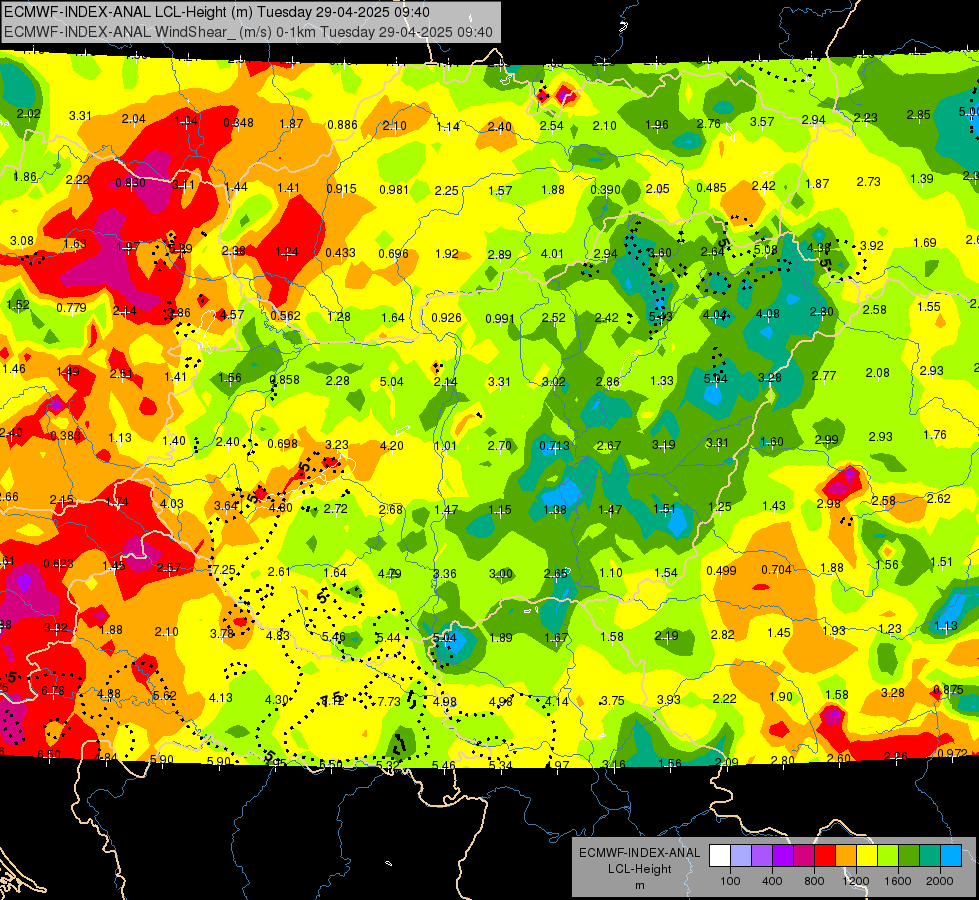
Task: Click the legend tick label 400
Action: coord(772,881)
